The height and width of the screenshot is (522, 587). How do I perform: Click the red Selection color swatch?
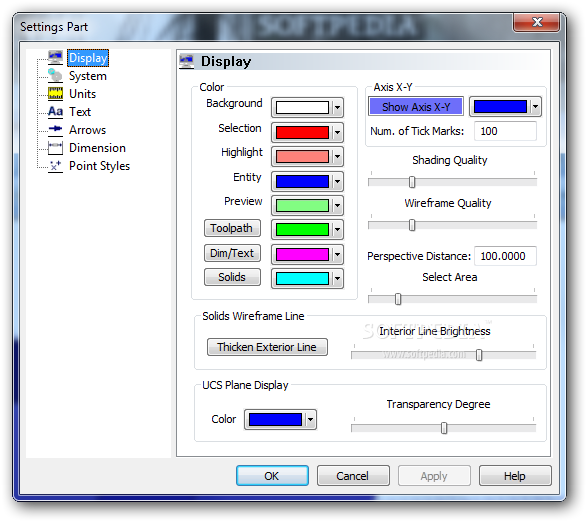pos(302,133)
